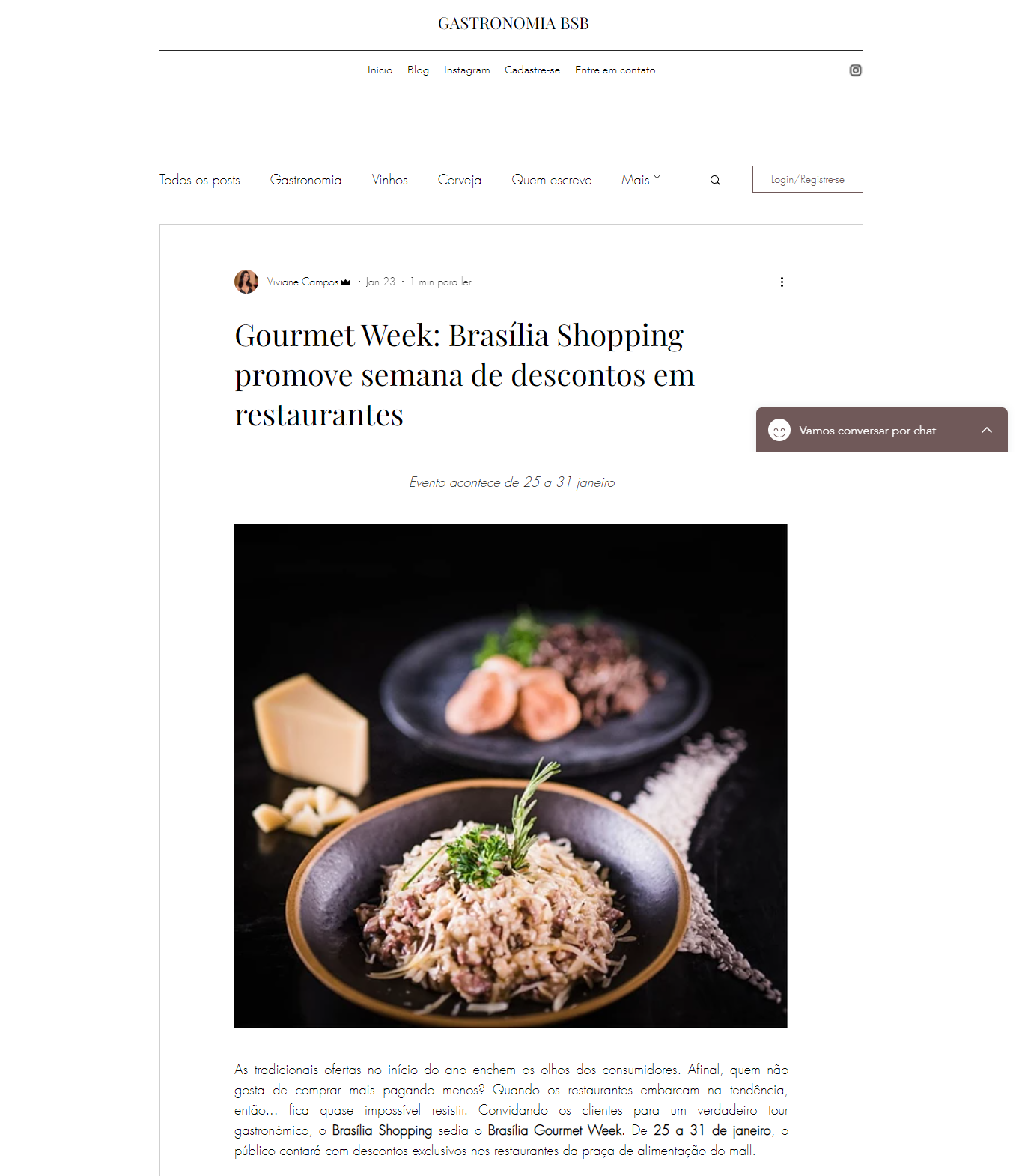Viewport: 1022px width, 1176px height.
Task: Open the Blog menu item
Action: pyautogui.click(x=418, y=70)
